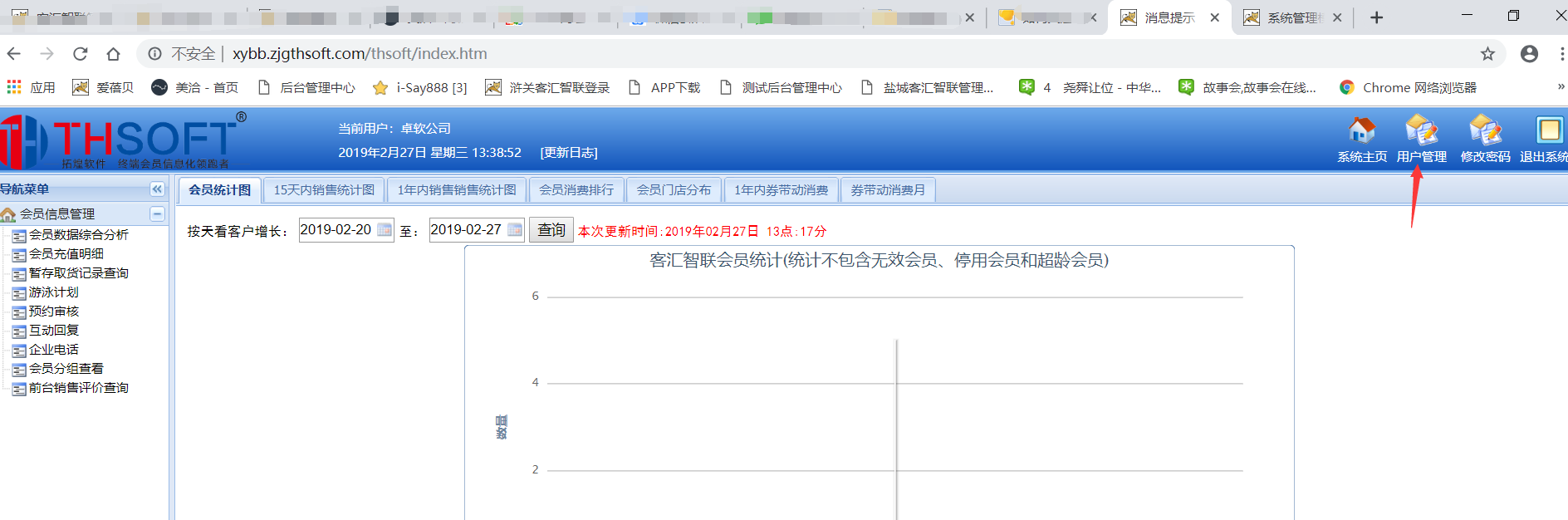The height and width of the screenshot is (520, 1568).
Task: Switch to the 1年内销售销售统计图 tab
Action: pos(457,190)
